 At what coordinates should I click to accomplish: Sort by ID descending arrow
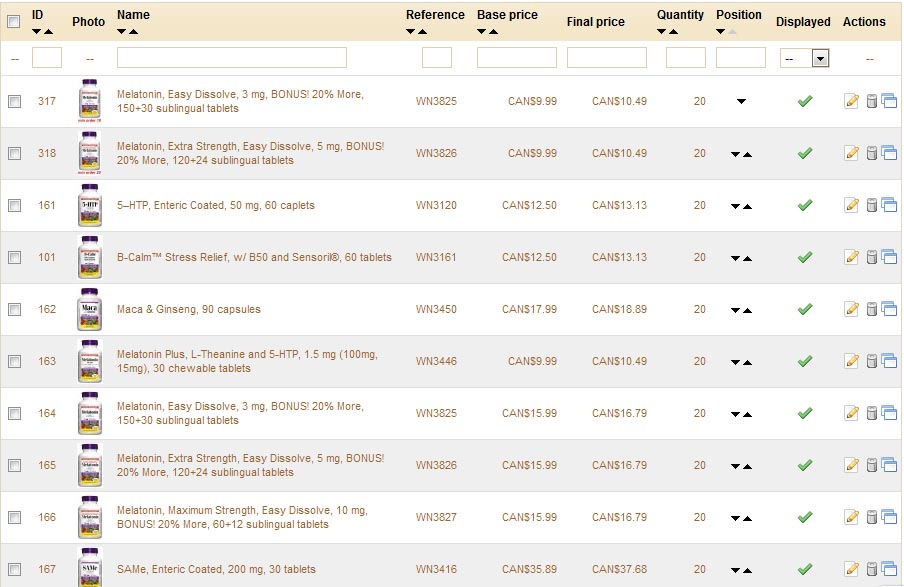pyautogui.click(x=36, y=32)
